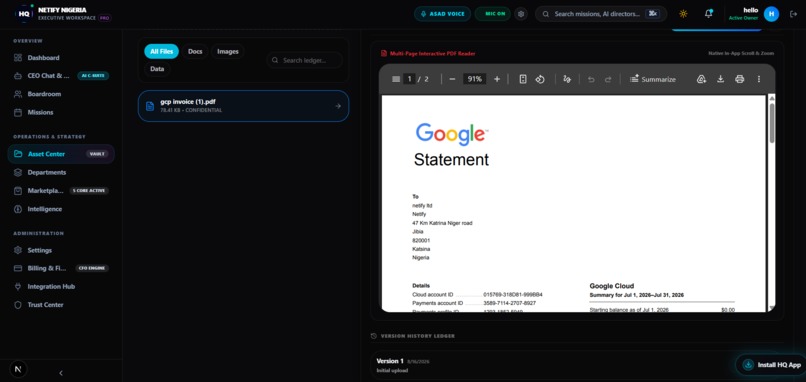Click the notifications bell
This screenshot has height=382, width=806.
(708, 14)
